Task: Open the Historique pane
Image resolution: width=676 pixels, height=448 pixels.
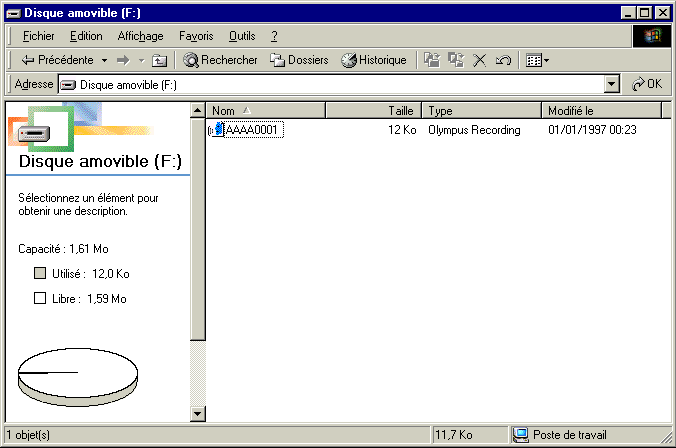Action: pyautogui.click(x=374, y=60)
